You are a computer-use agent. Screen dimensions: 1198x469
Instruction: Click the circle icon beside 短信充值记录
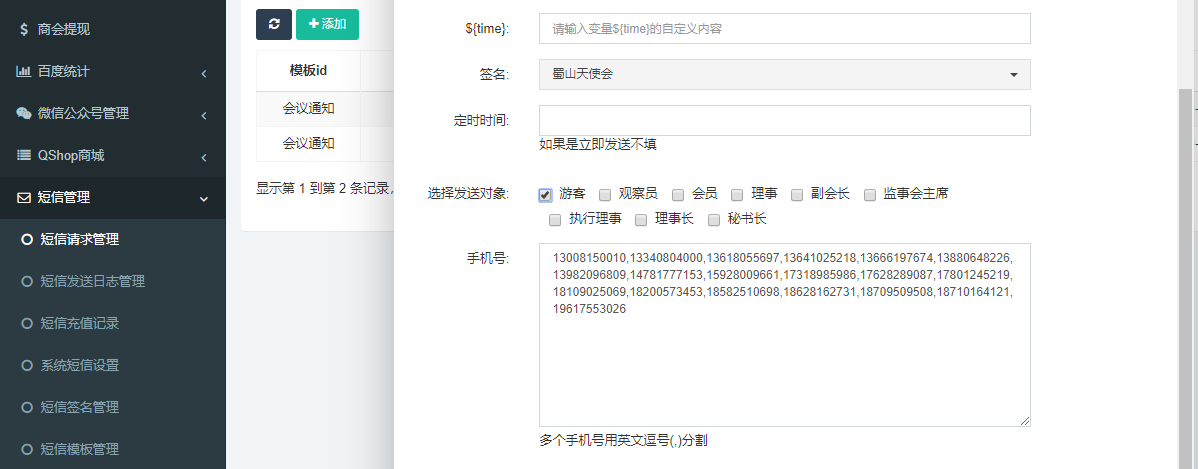pyautogui.click(x=27, y=323)
